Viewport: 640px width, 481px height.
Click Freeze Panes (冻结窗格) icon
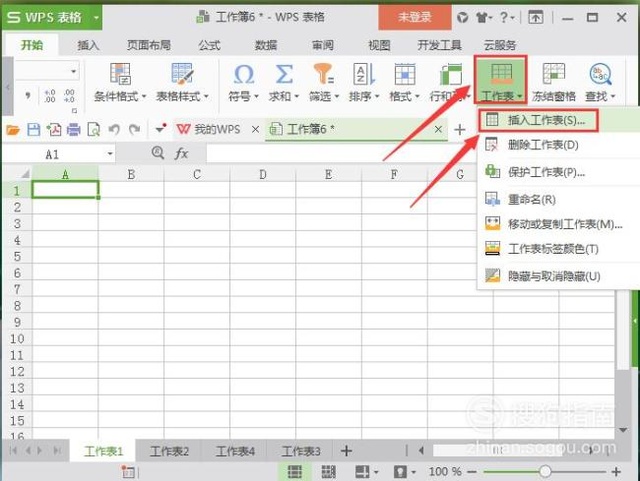pos(553,74)
